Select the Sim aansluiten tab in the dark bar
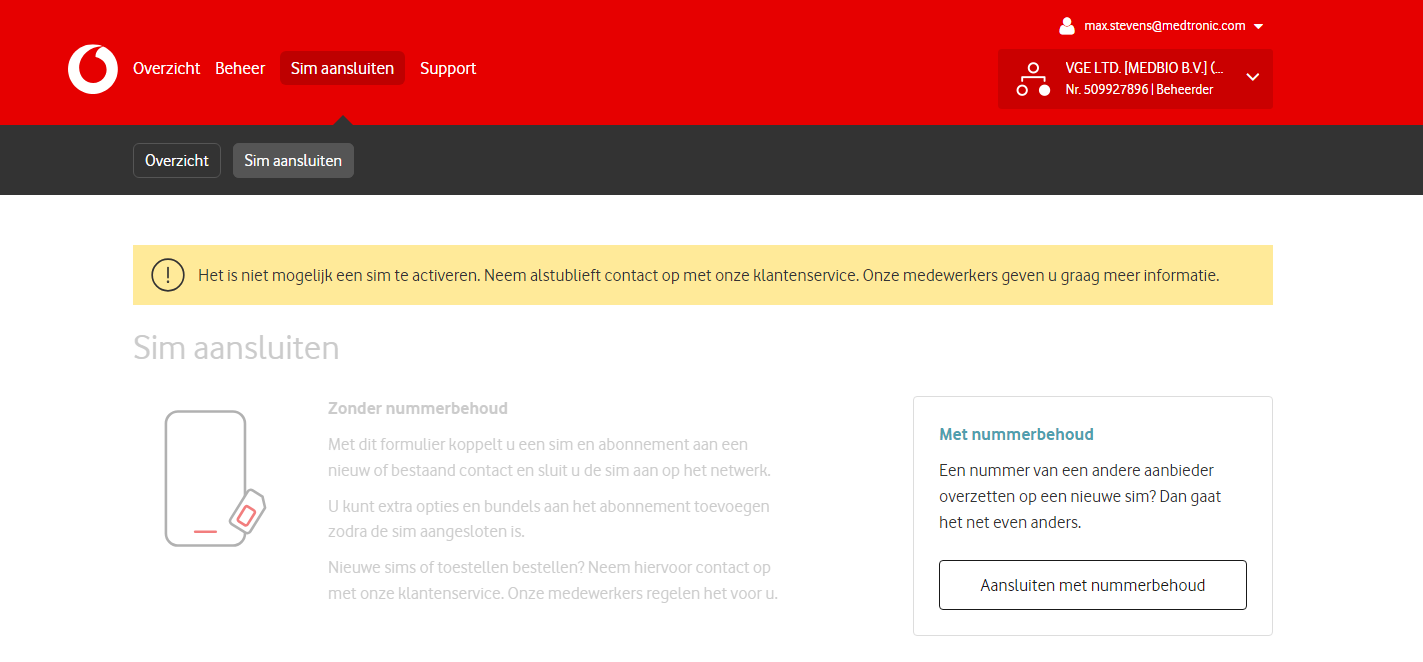1423x662 pixels. pos(293,161)
